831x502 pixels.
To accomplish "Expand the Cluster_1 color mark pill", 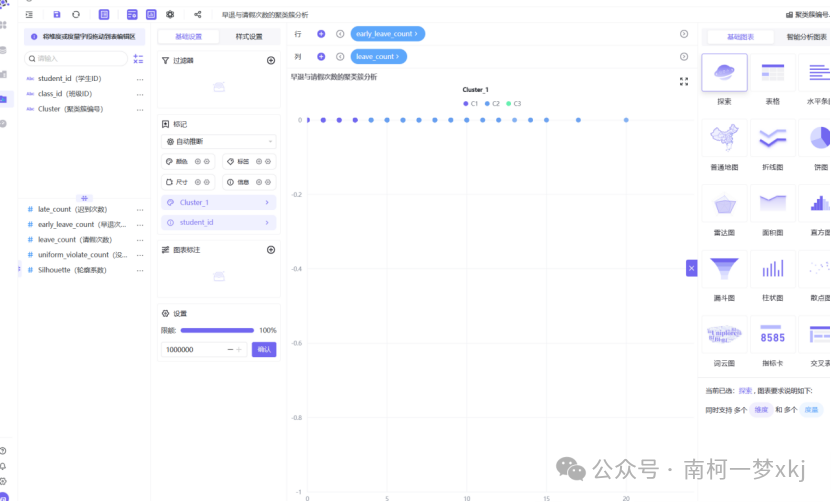I will tap(218, 202).
